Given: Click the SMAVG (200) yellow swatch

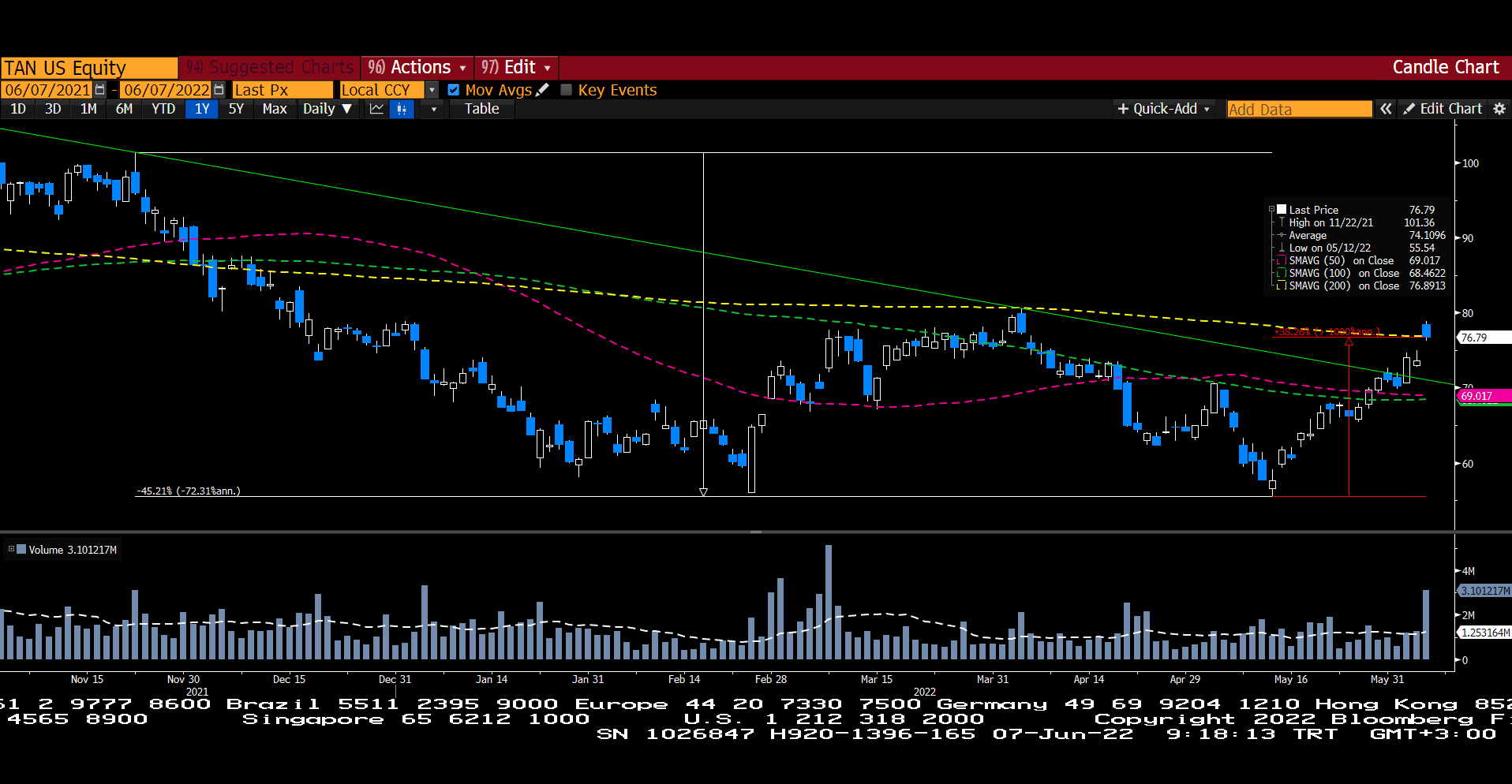Looking at the screenshot, I should point(1282,286).
